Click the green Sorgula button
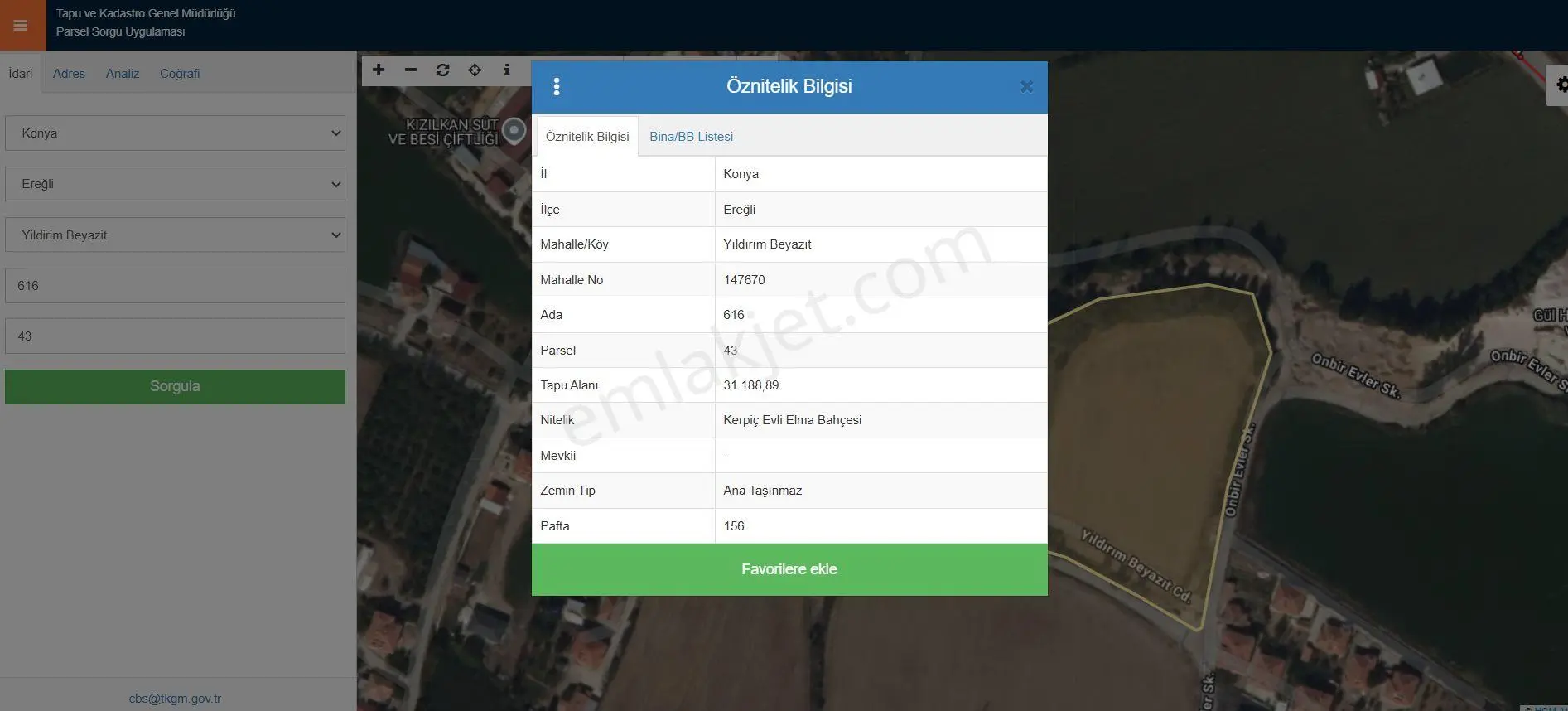This screenshot has height=711, width=1568. [175, 386]
